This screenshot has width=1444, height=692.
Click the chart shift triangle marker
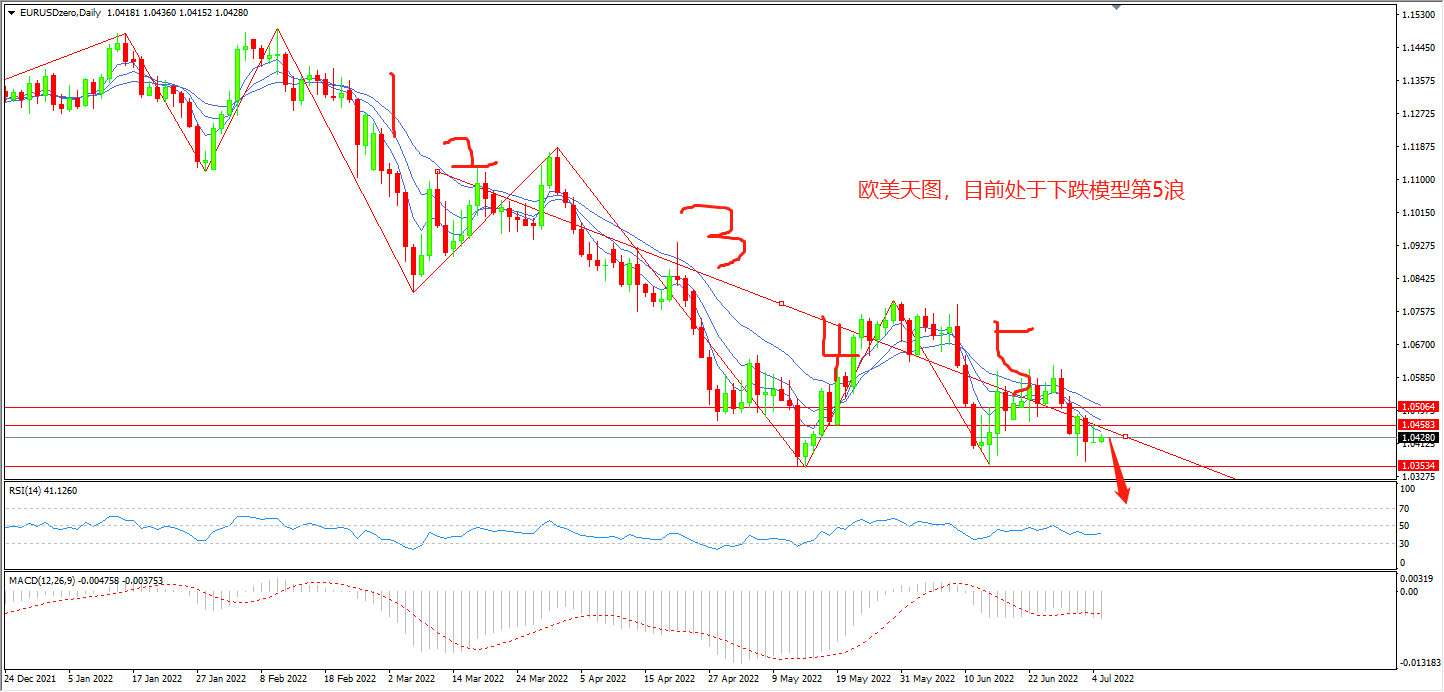click(x=1117, y=7)
